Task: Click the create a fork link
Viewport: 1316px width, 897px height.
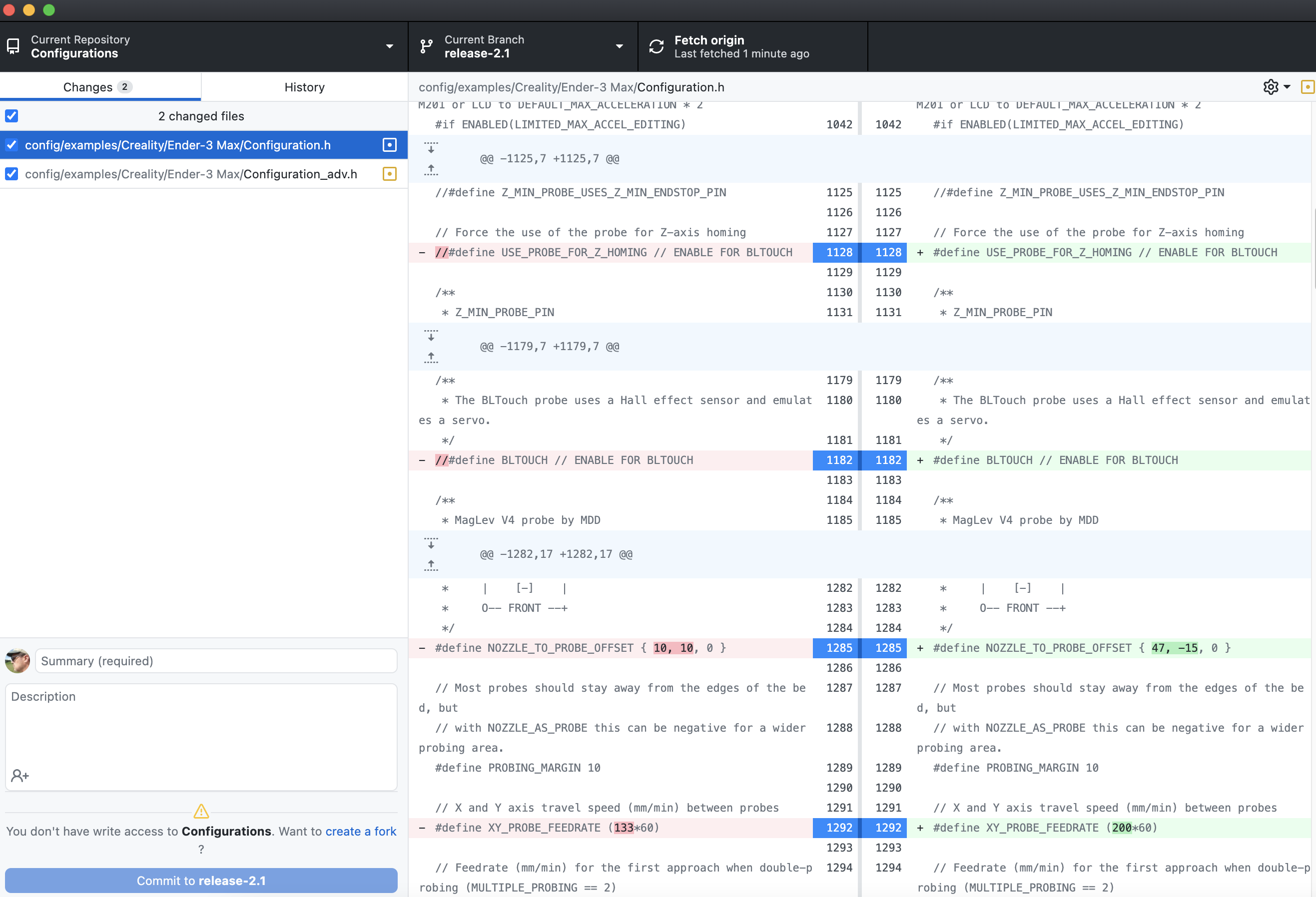Action: click(361, 832)
